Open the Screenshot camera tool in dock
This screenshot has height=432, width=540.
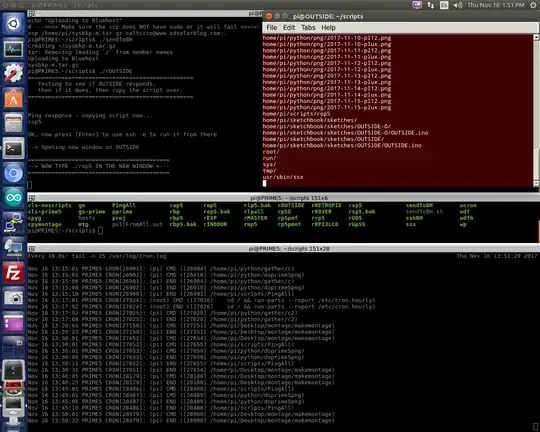pos(13,298)
